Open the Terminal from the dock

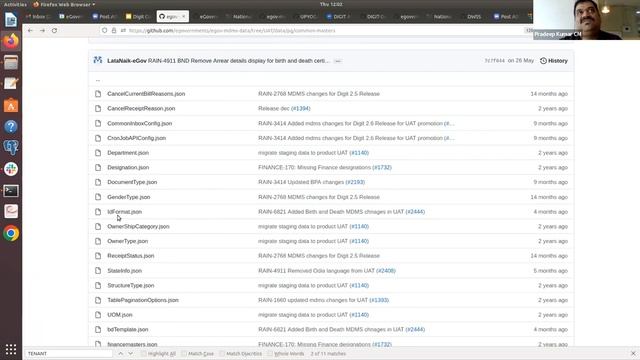[11, 191]
